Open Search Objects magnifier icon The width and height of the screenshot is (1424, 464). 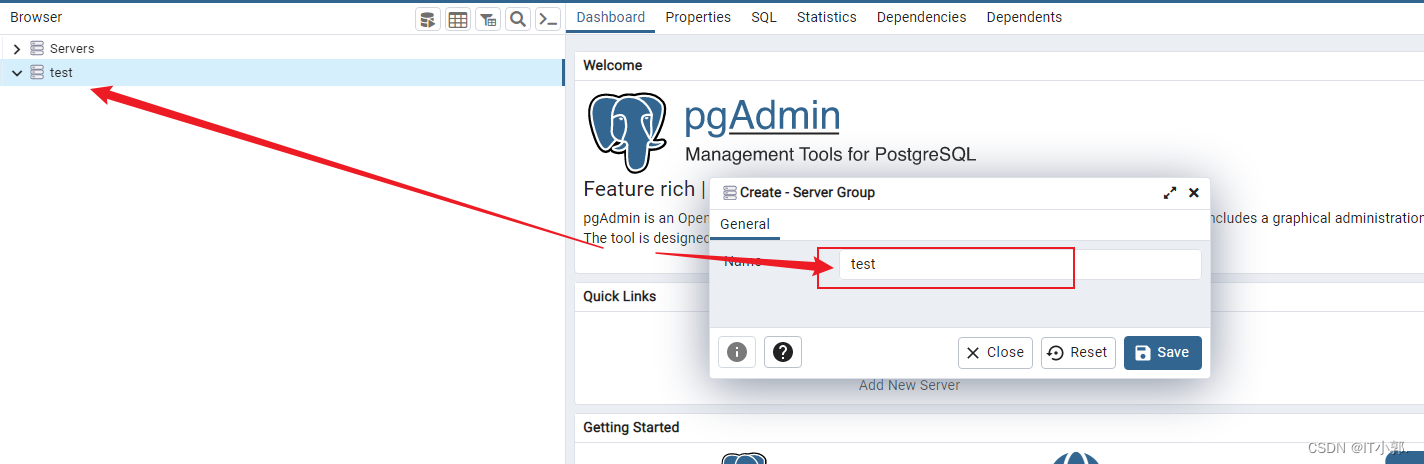coord(518,19)
